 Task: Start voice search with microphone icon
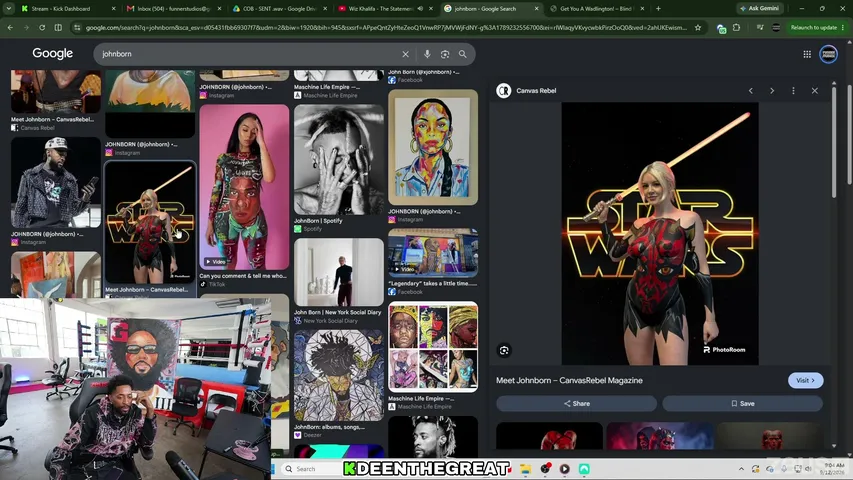[427, 54]
